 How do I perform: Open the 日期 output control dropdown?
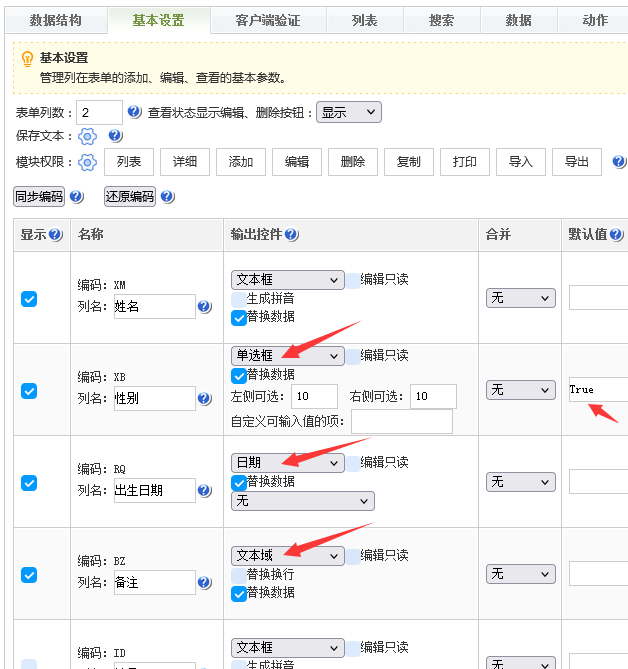click(287, 463)
